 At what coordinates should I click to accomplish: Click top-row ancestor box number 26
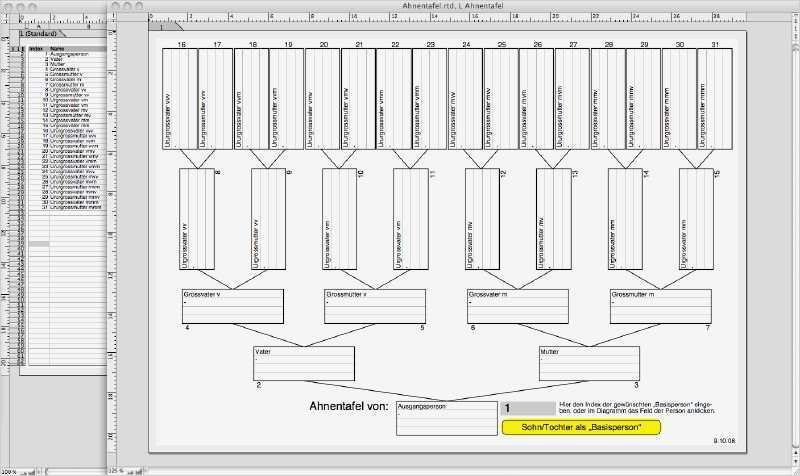click(537, 99)
